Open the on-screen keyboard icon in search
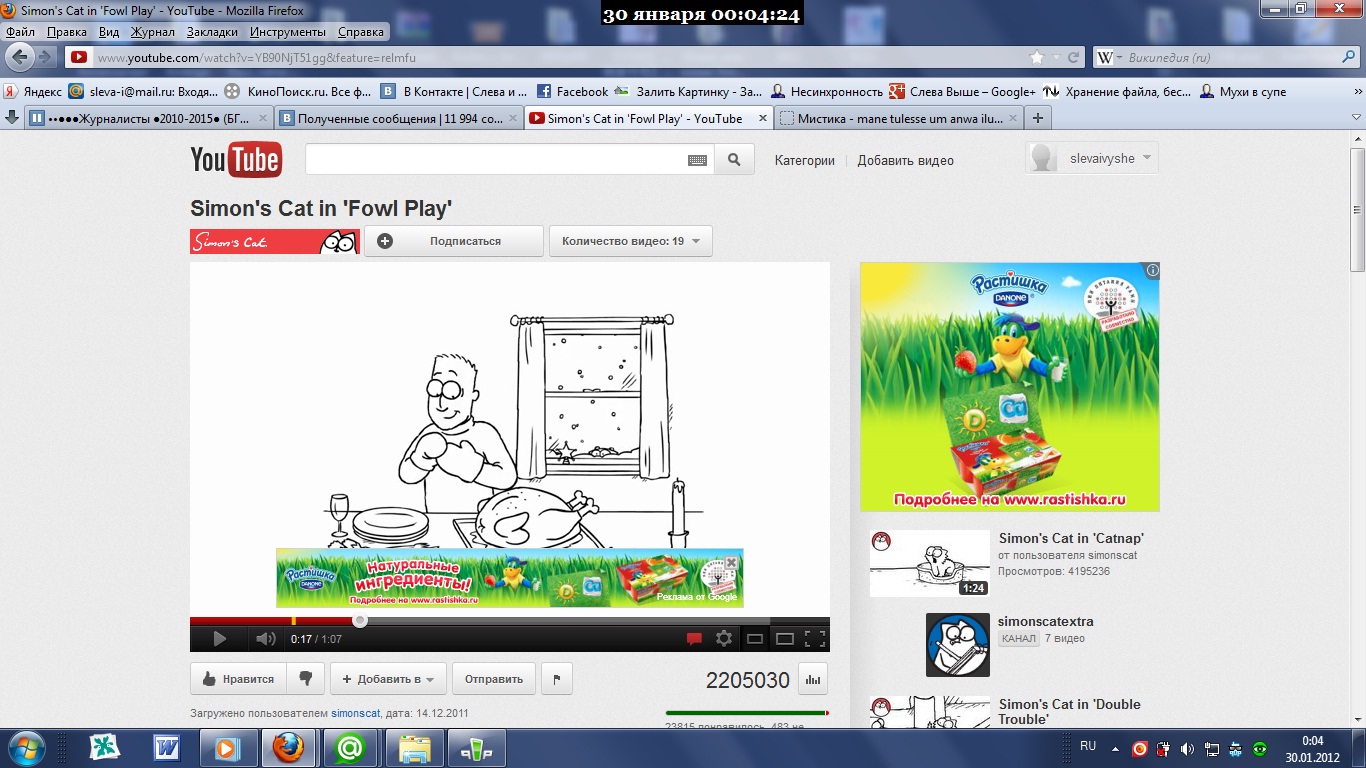This screenshot has height=768, width=1366. coord(697,160)
